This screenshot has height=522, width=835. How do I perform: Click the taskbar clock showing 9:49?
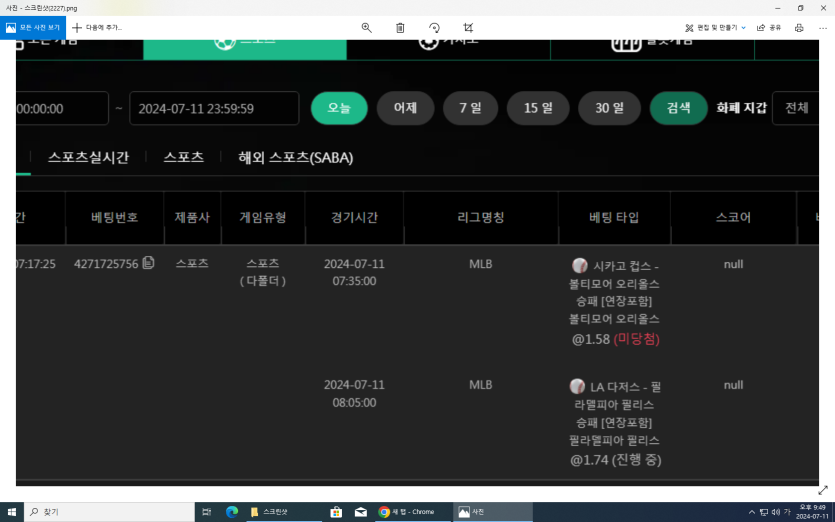tap(812, 512)
